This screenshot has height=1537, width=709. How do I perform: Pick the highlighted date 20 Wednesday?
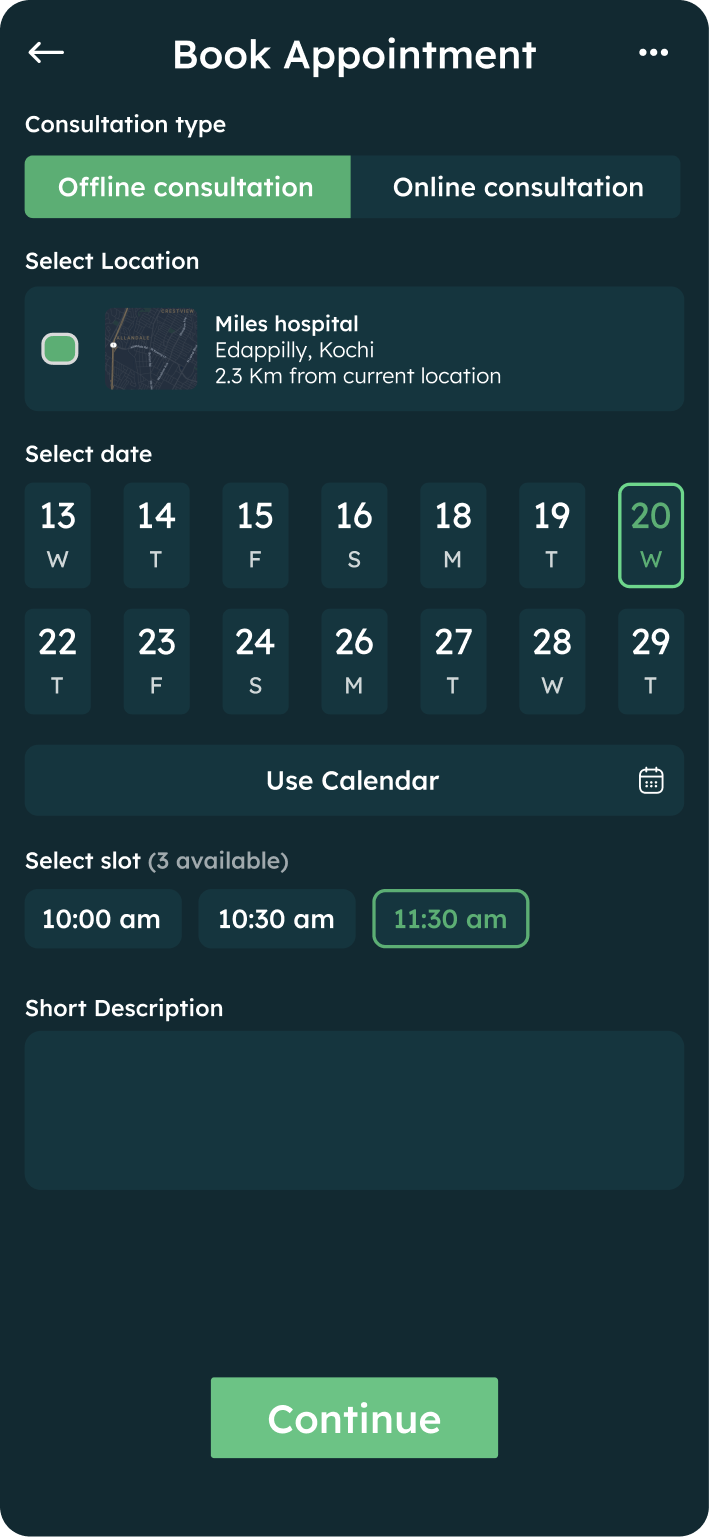tap(651, 535)
